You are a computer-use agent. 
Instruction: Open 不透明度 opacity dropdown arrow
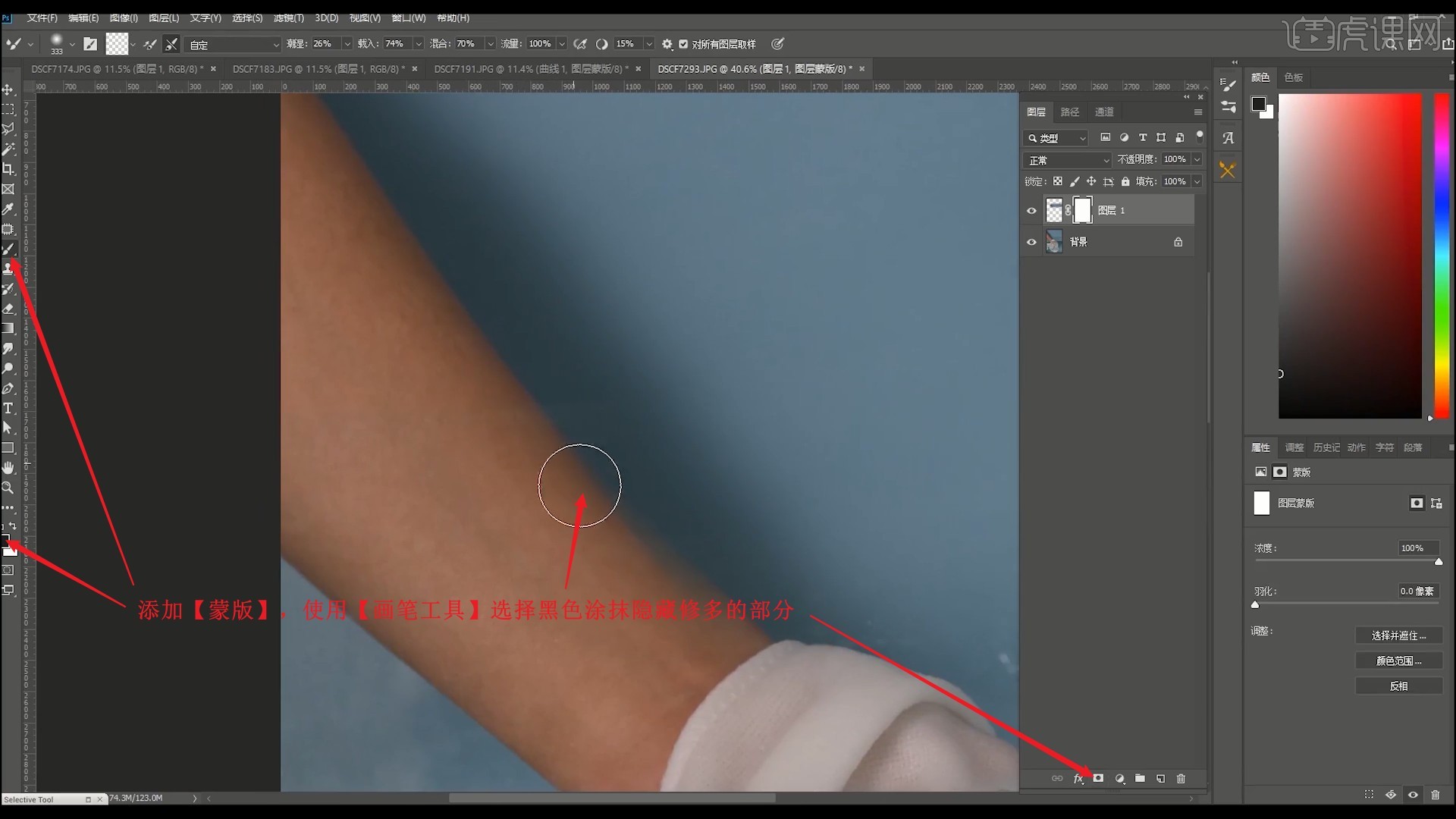1197,159
